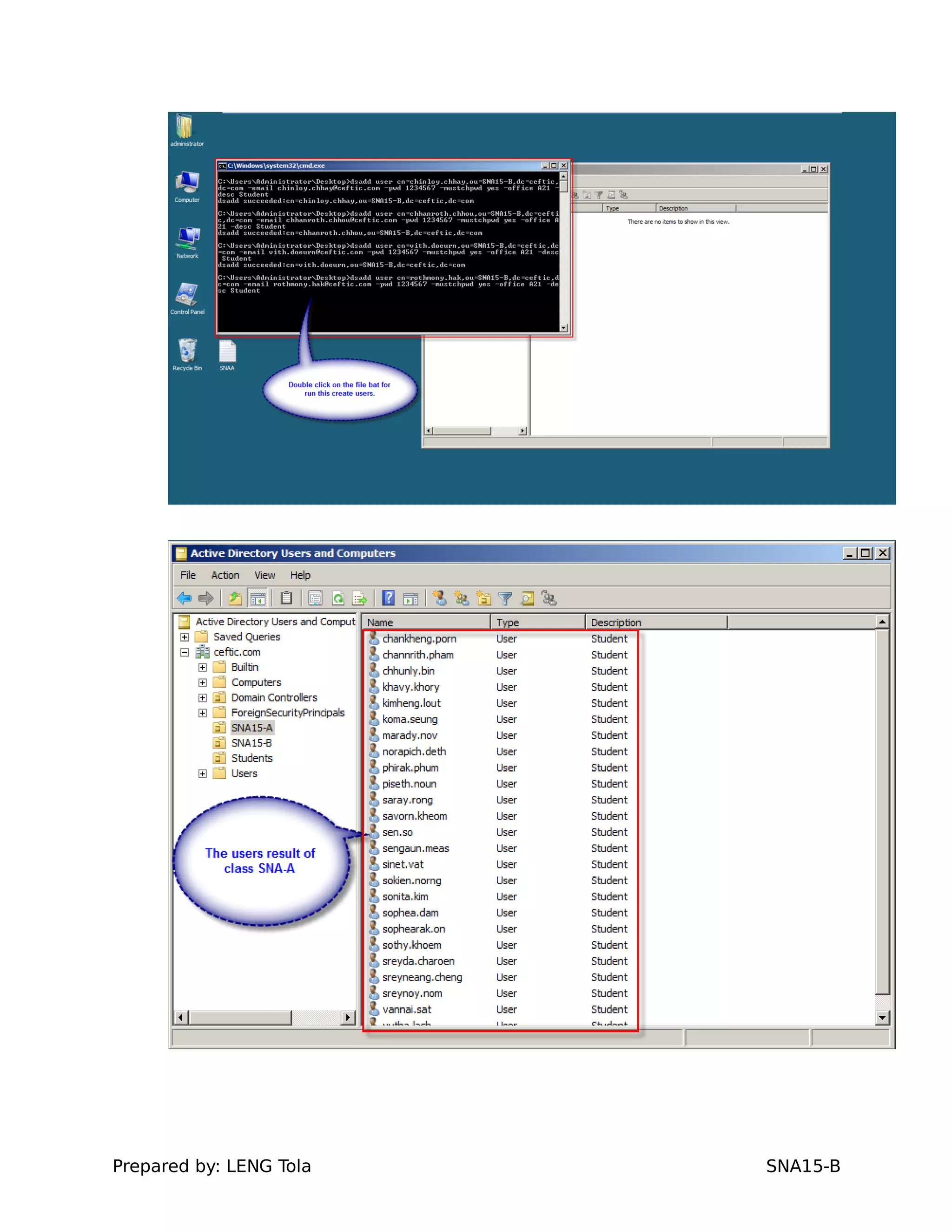Image resolution: width=952 pixels, height=1232 pixels.
Task: Open the Action menu
Action: click(x=225, y=575)
